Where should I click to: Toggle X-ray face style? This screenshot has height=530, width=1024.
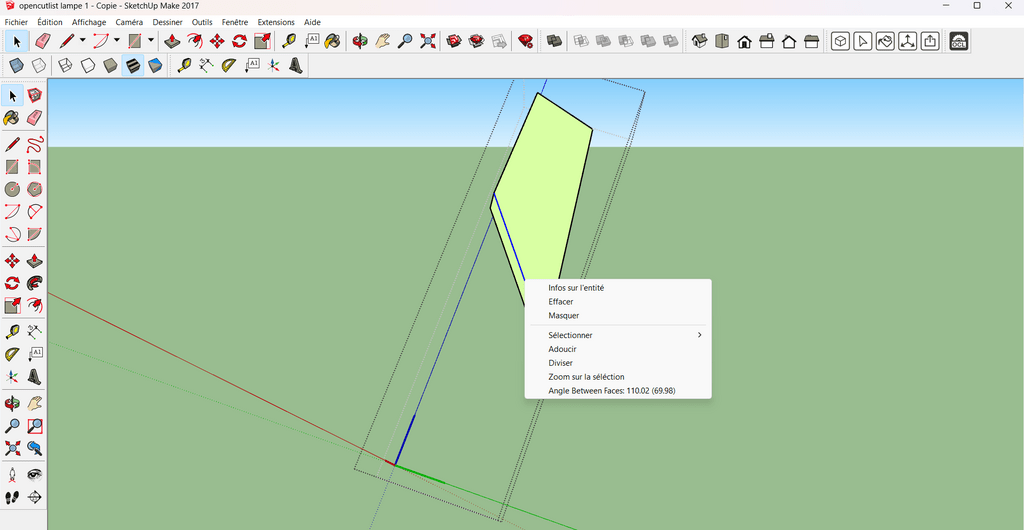pyautogui.click(x=16, y=66)
